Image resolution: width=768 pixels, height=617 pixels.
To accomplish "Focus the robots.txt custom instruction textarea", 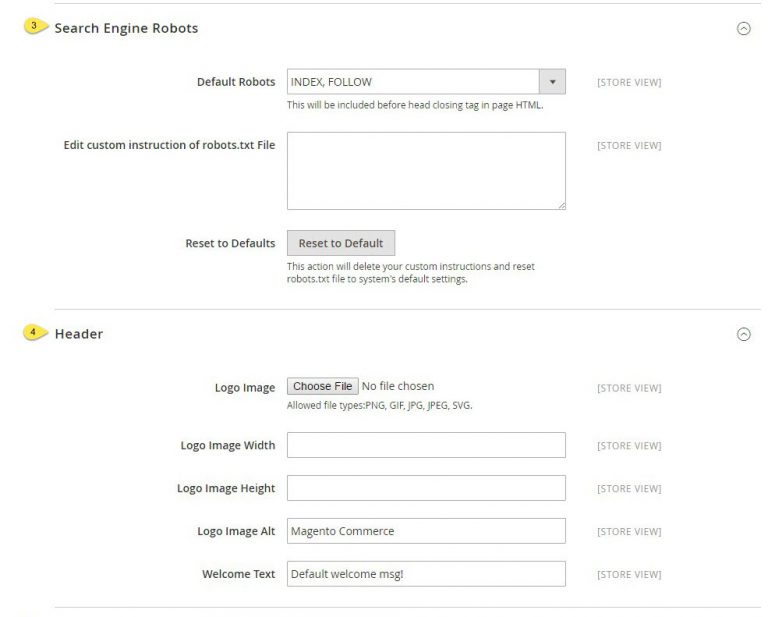I will point(426,171).
